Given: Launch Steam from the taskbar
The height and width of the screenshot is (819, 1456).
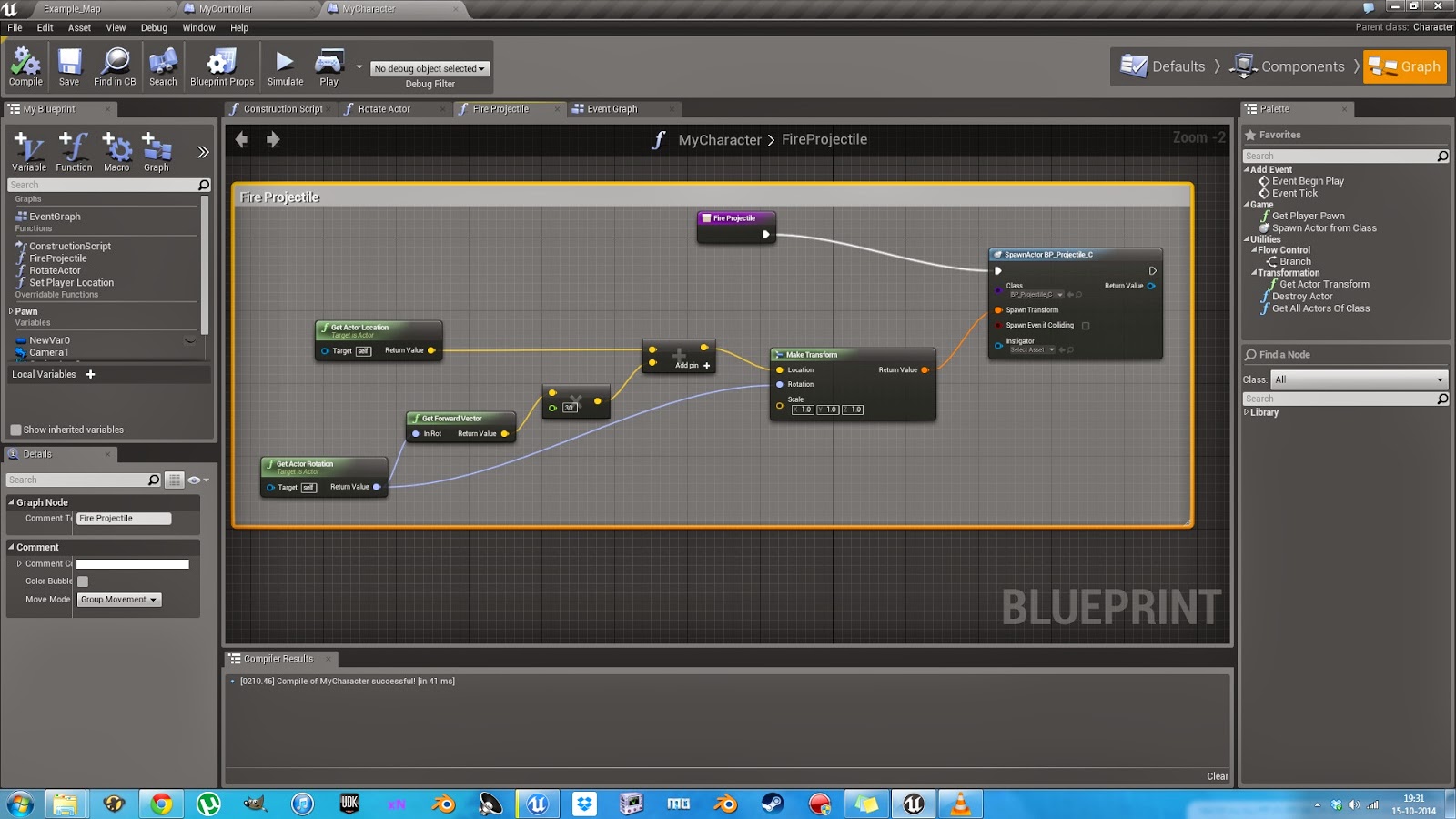Looking at the screenshot, I should pos(773,804).
